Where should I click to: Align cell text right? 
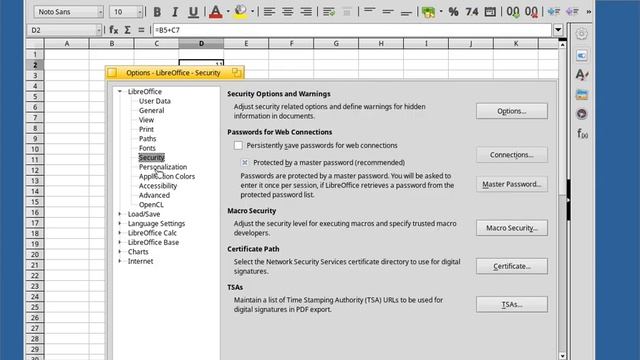(306, 12)
